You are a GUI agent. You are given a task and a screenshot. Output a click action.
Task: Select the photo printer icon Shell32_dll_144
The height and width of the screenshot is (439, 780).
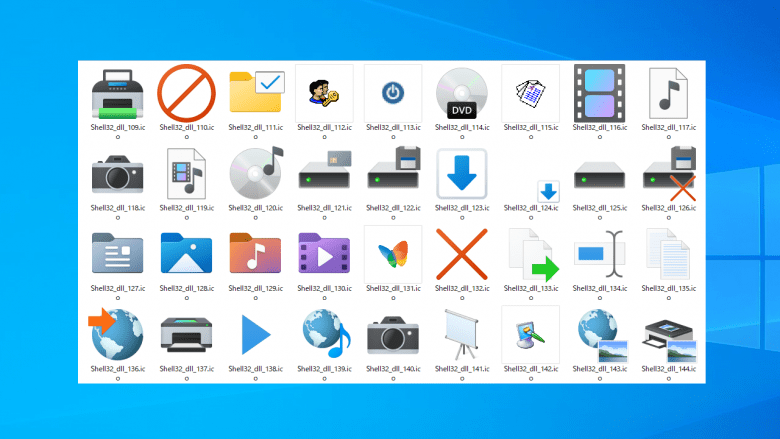(x=670, y=341)
